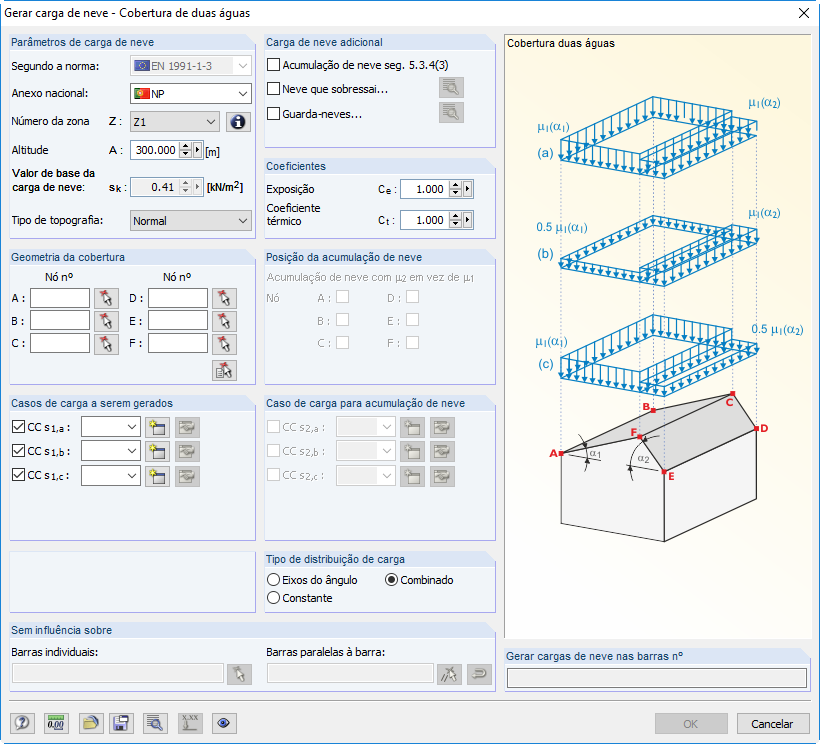
Task: Pick node E graphically
Action: tap(224, 321)
